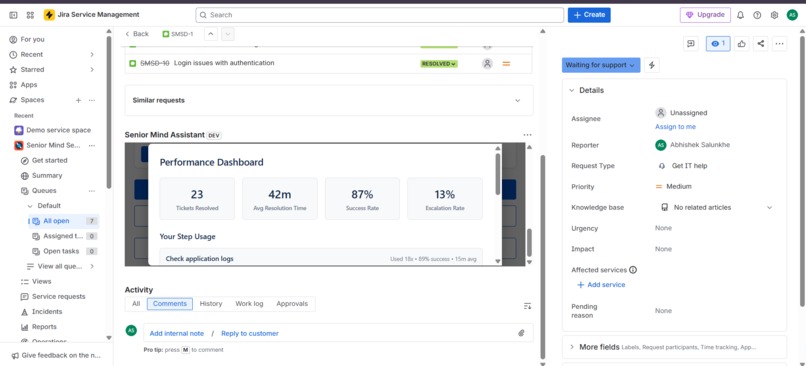Expand the Starred sidebar item

(x=92, y=69)
